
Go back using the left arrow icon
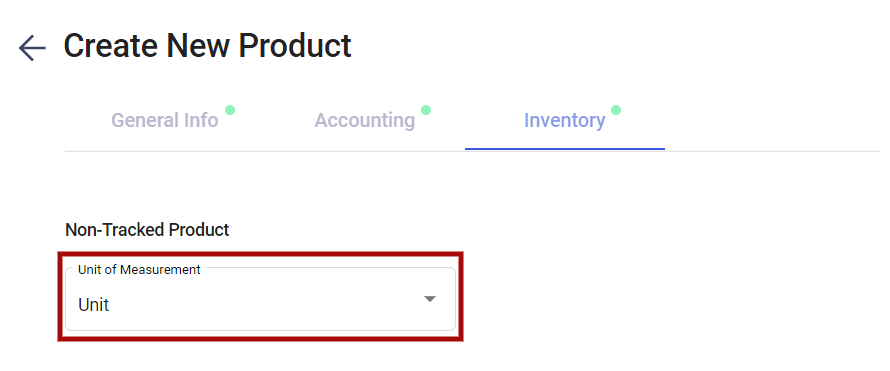click(32, 48)
